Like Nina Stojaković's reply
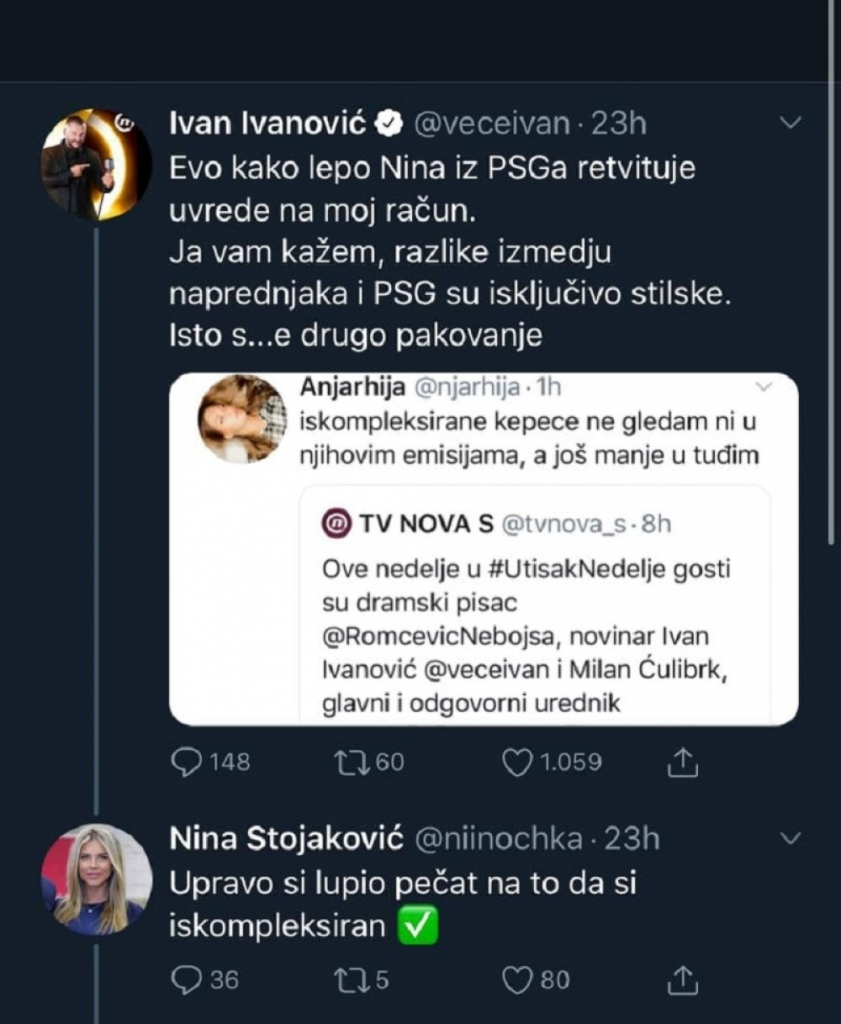 [516, 981]
